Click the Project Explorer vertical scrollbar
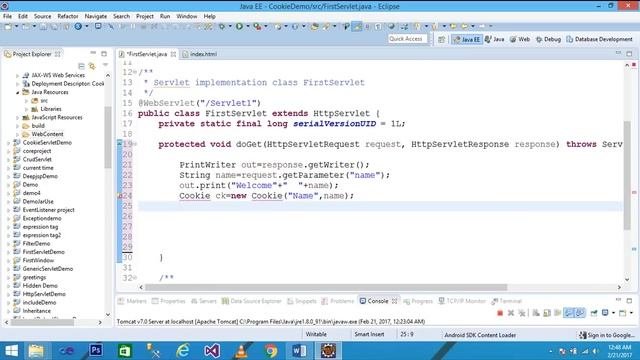The width and height of the screenshot is (640, 360). (108, 137)
